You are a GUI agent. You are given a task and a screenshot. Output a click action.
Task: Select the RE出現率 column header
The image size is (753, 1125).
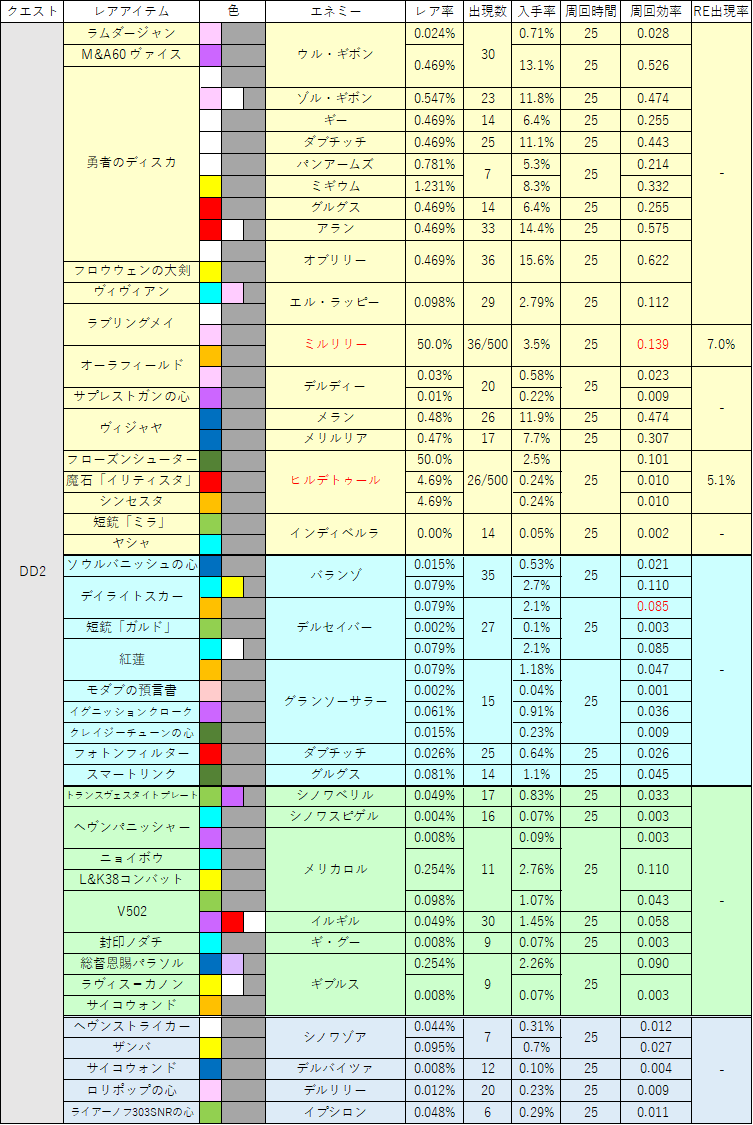pos(721,11)
